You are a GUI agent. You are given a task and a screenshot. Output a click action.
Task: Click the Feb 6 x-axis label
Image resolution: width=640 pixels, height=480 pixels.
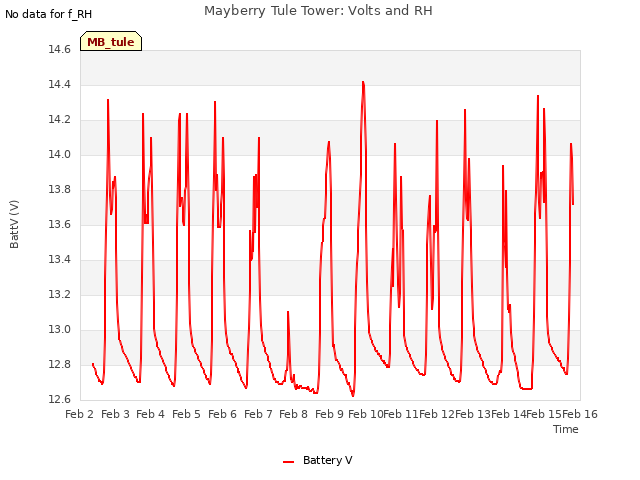pos(222,414)
